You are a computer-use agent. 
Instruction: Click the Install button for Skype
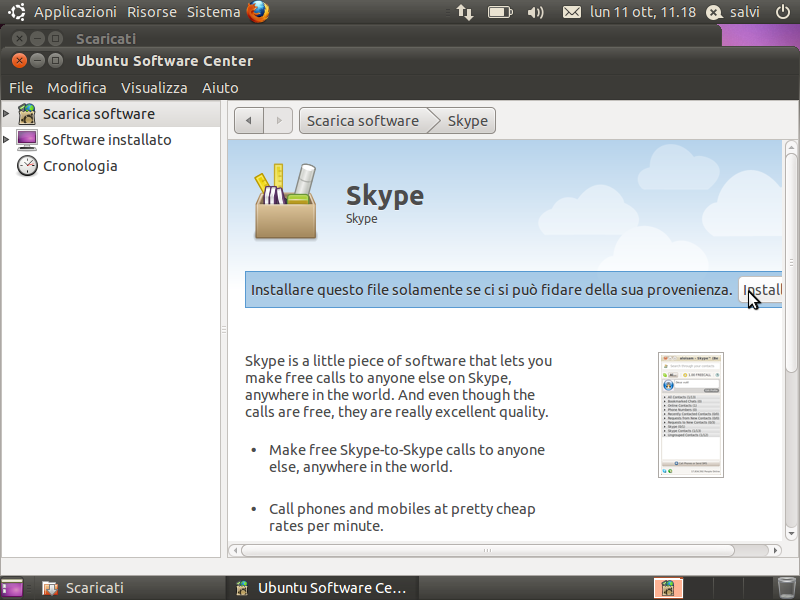point(760,290)
